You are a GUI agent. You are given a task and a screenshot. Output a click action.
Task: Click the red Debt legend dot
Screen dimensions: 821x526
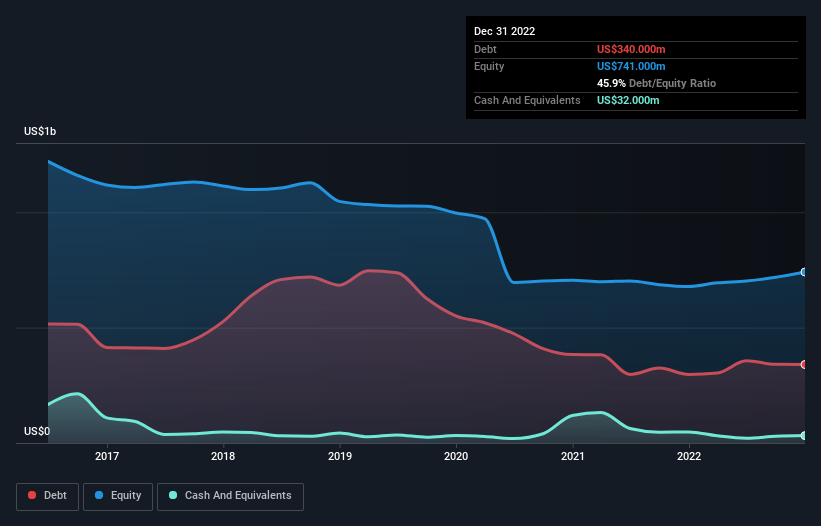(x=32, y=495)
